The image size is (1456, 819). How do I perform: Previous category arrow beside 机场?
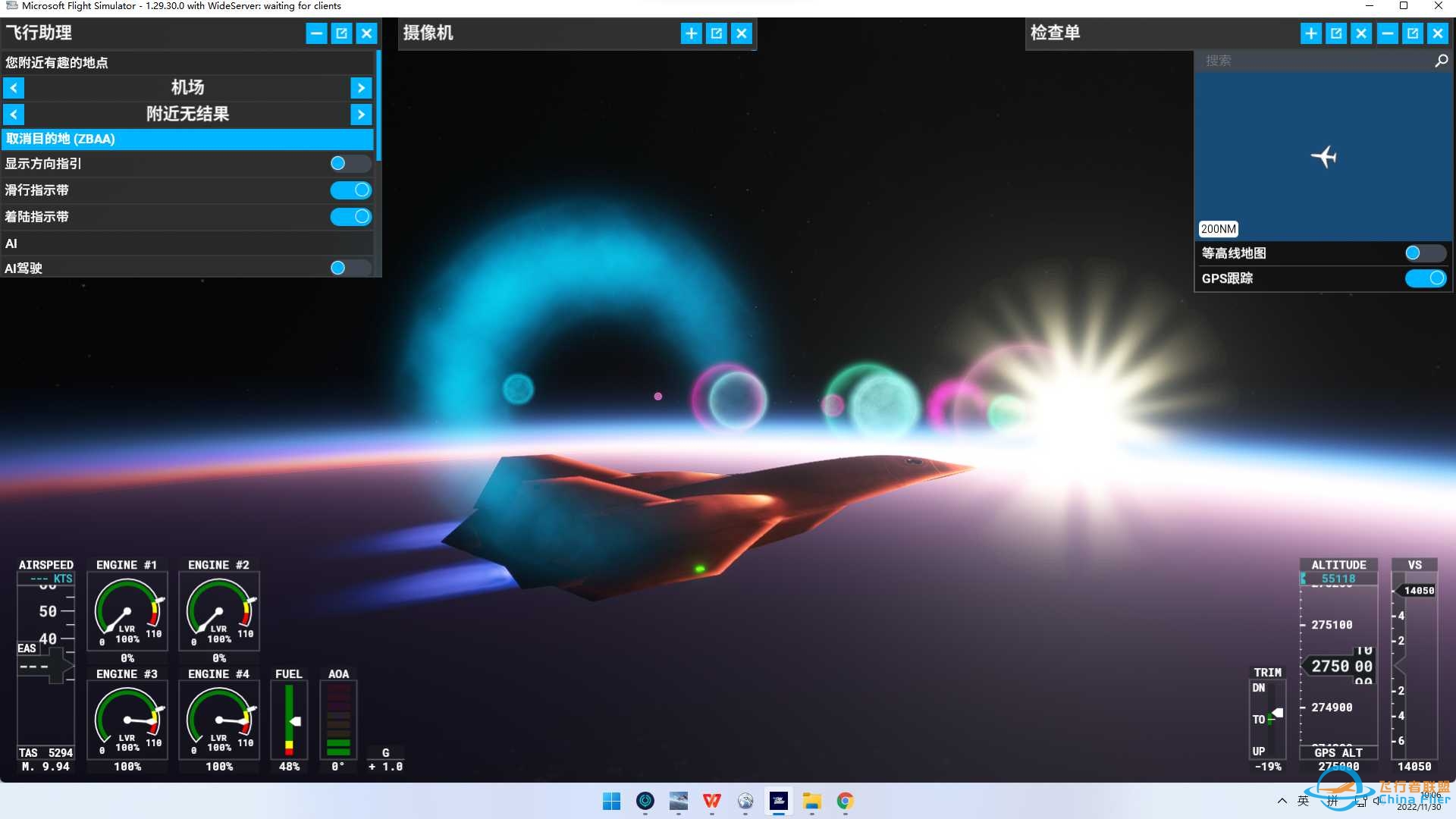(x=14, y=88)
